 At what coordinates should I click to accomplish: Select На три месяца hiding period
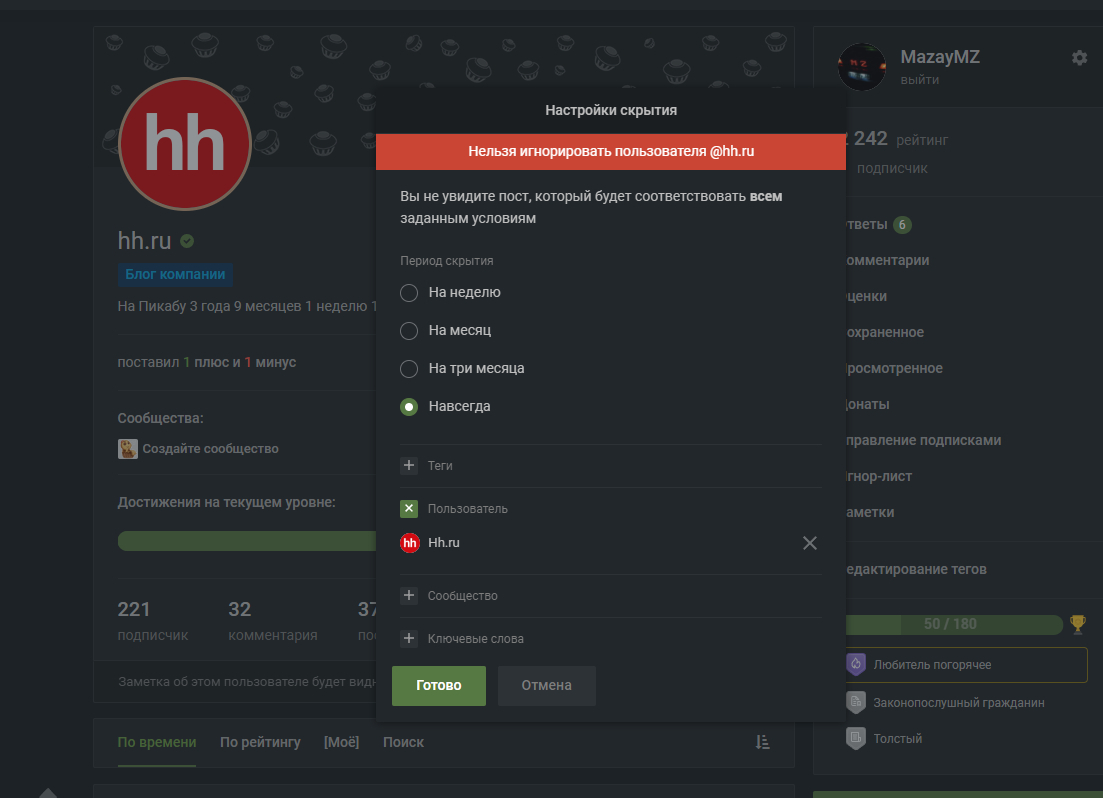click(x=409, y=368)
